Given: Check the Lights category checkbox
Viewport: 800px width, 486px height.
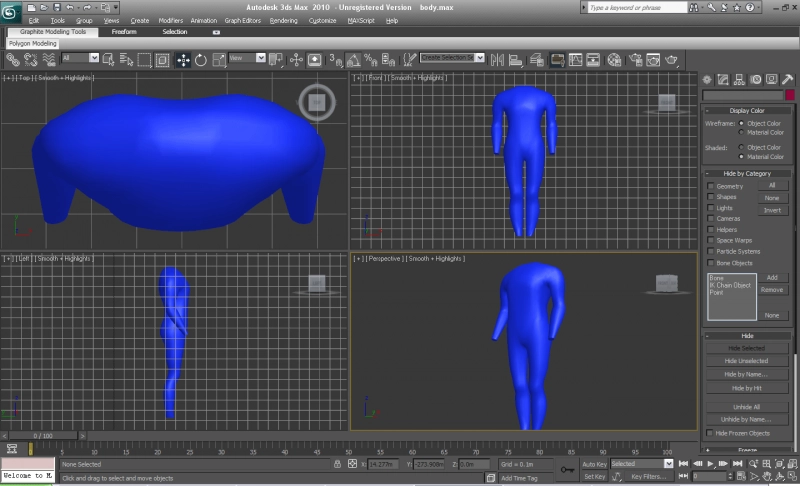Looking at the screenshot, I should (x=711, y=207).
